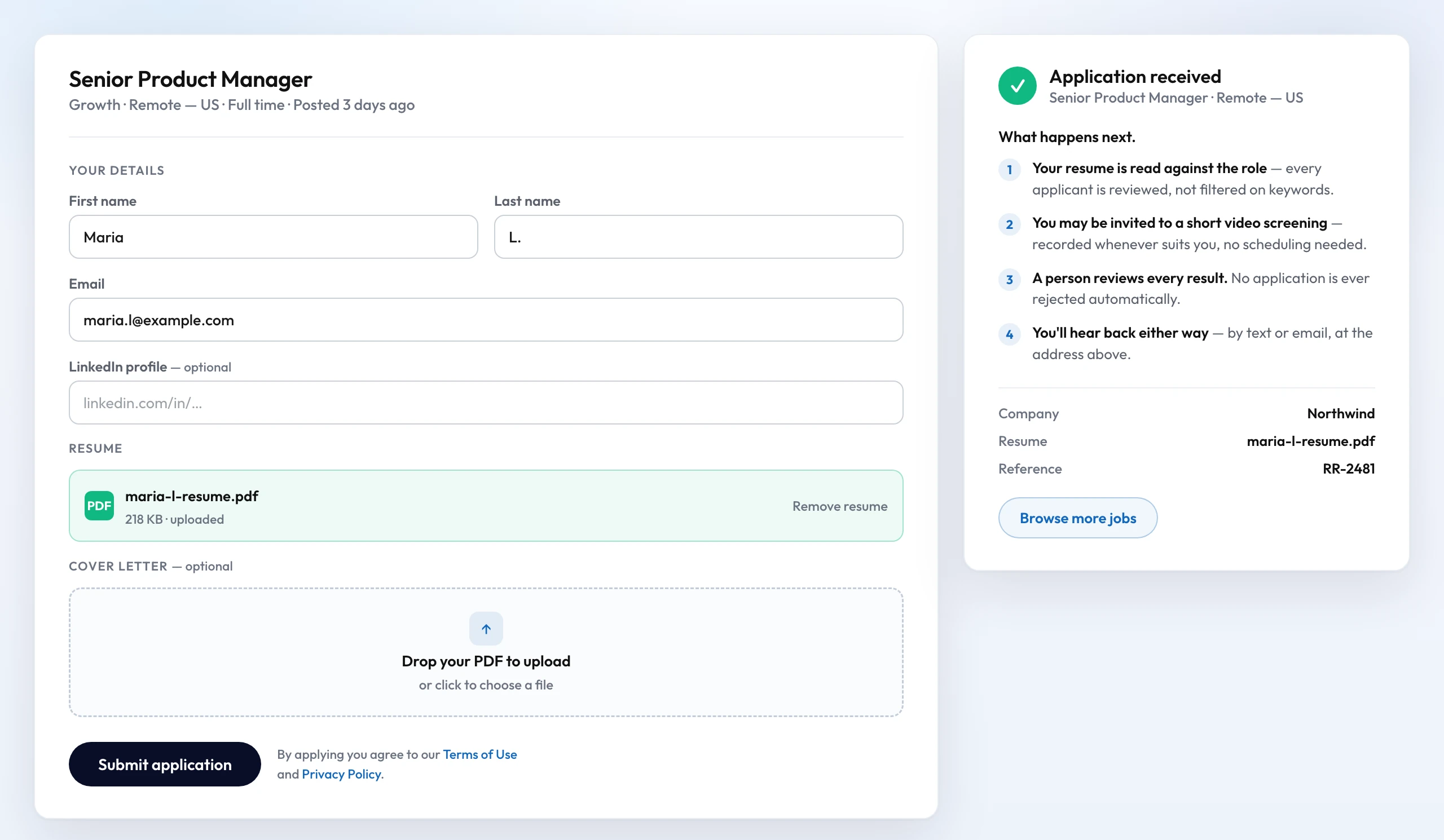Browse more jobs

1078,518
